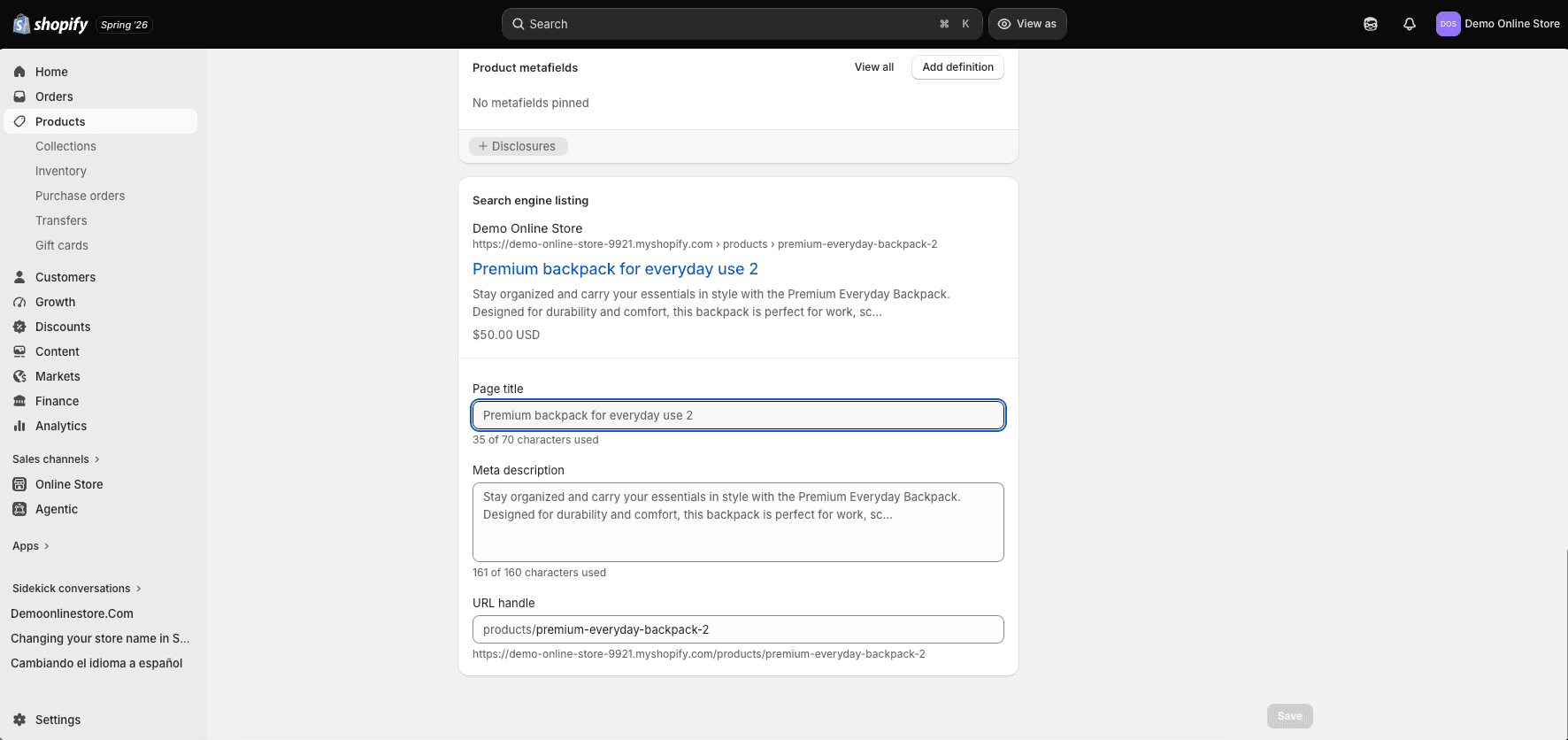The width and height of the screenshot is (1568, 740).
Task: Click View all metafields link
Action: [874, 67]
